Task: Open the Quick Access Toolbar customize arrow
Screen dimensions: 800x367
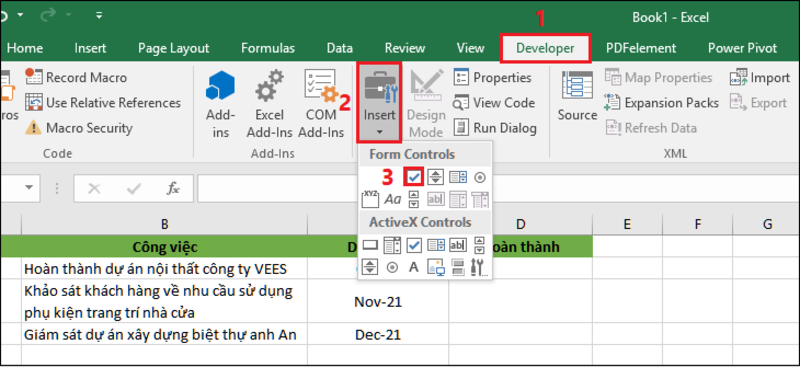Action: click(x=99, y=16)
